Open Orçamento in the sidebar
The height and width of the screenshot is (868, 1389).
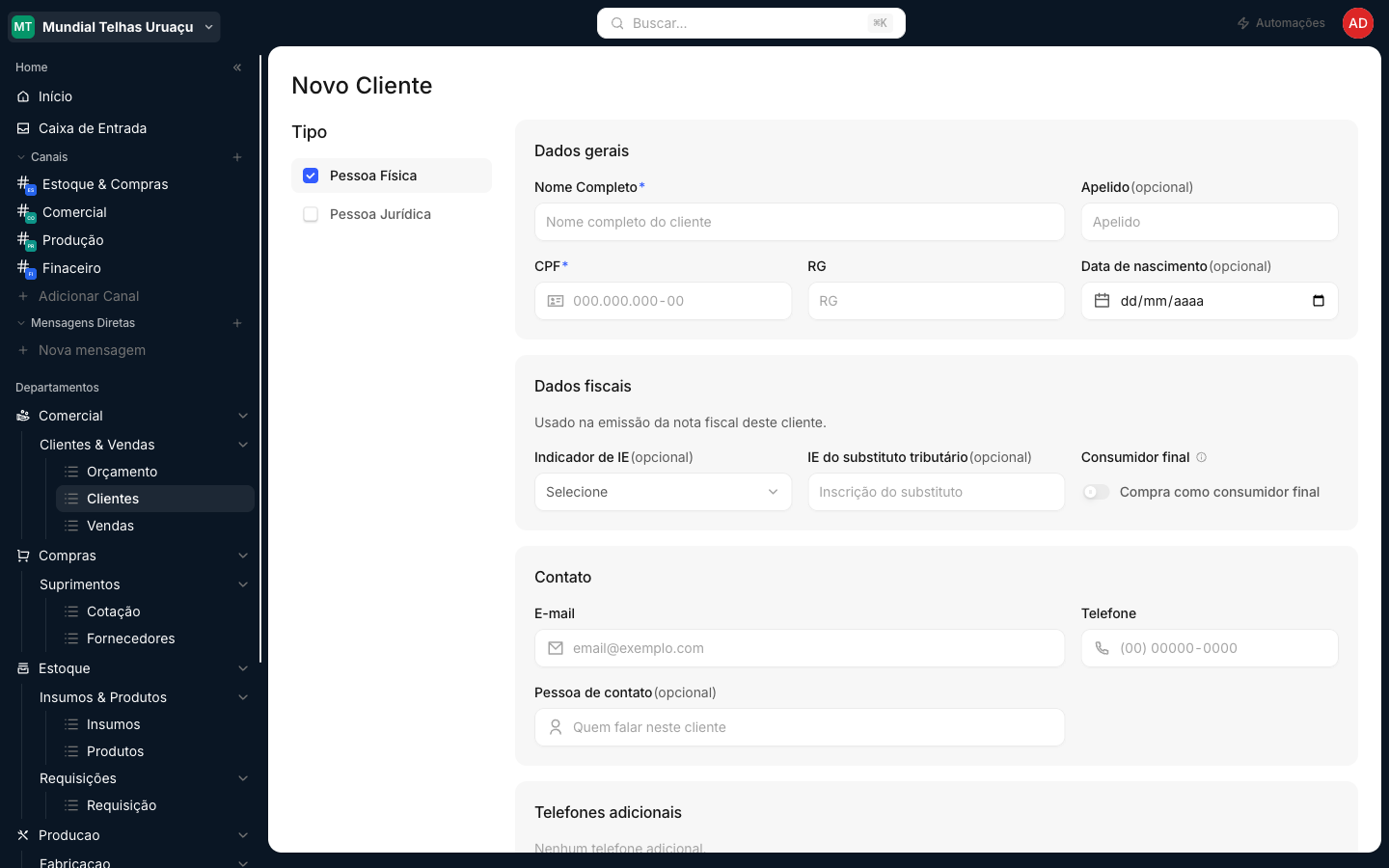coord(155,472)
